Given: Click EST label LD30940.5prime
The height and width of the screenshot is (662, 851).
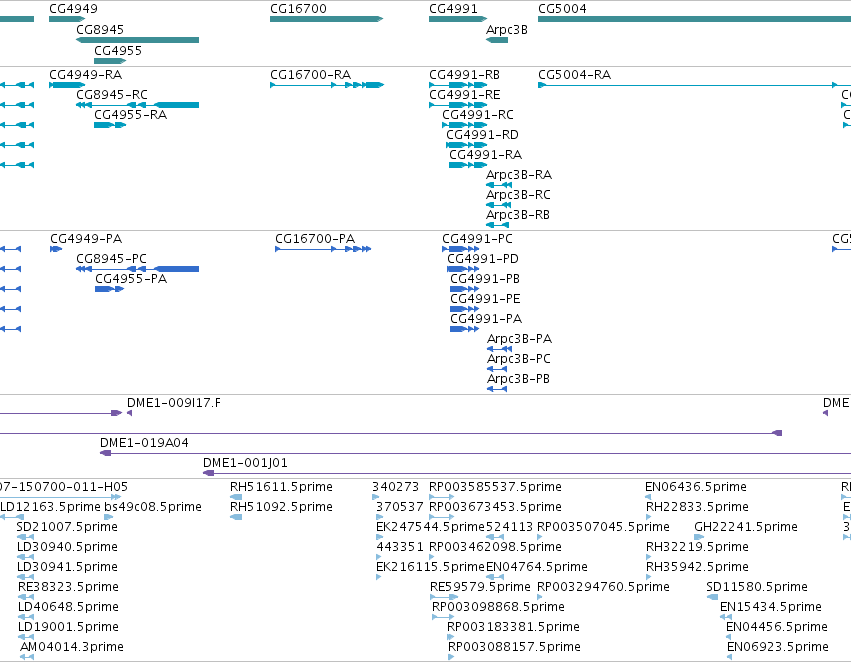Looking at the screenshot, I should (67, 548).
